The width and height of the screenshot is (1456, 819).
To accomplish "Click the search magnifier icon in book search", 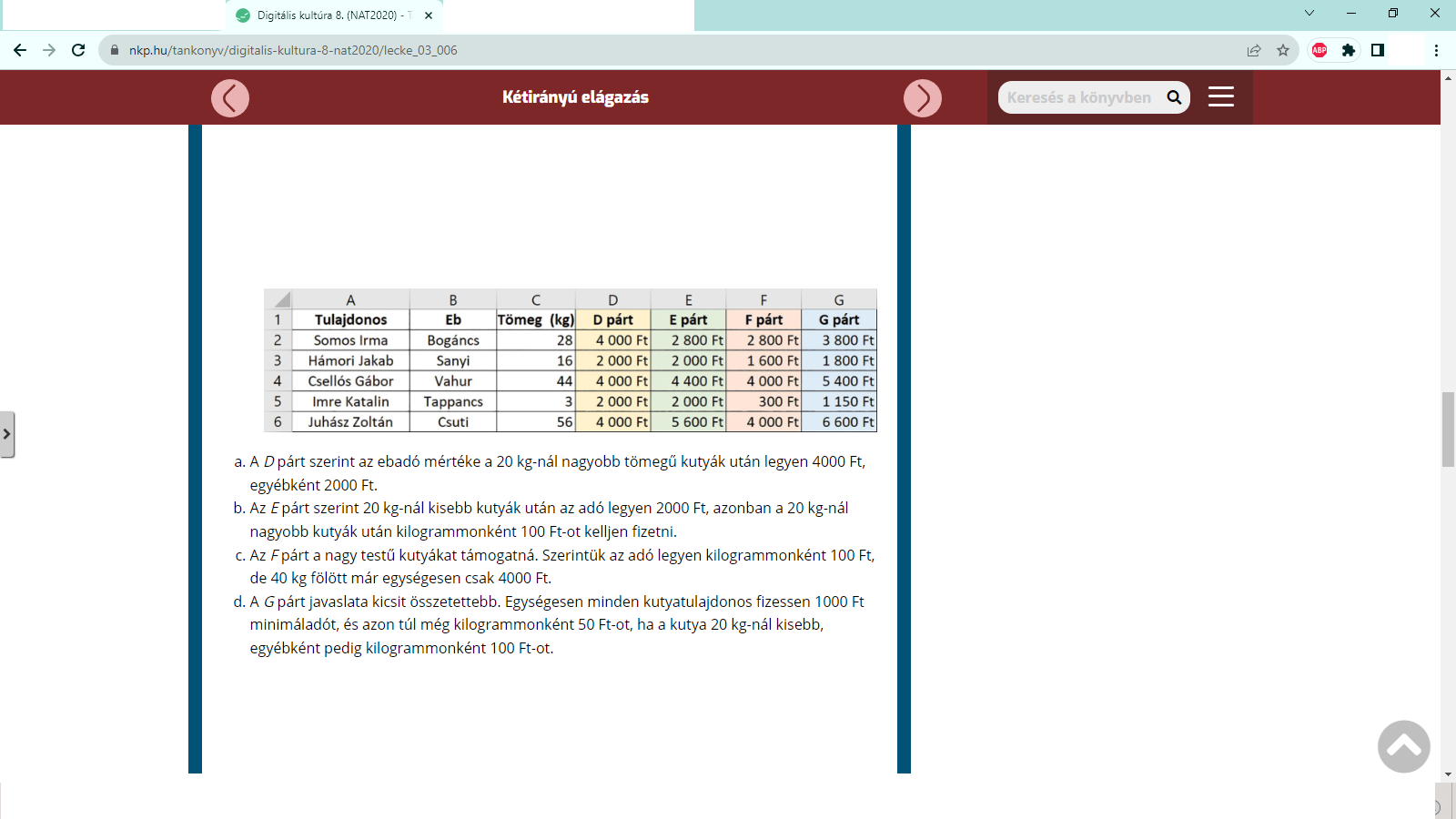I will tap(1174, 97).
